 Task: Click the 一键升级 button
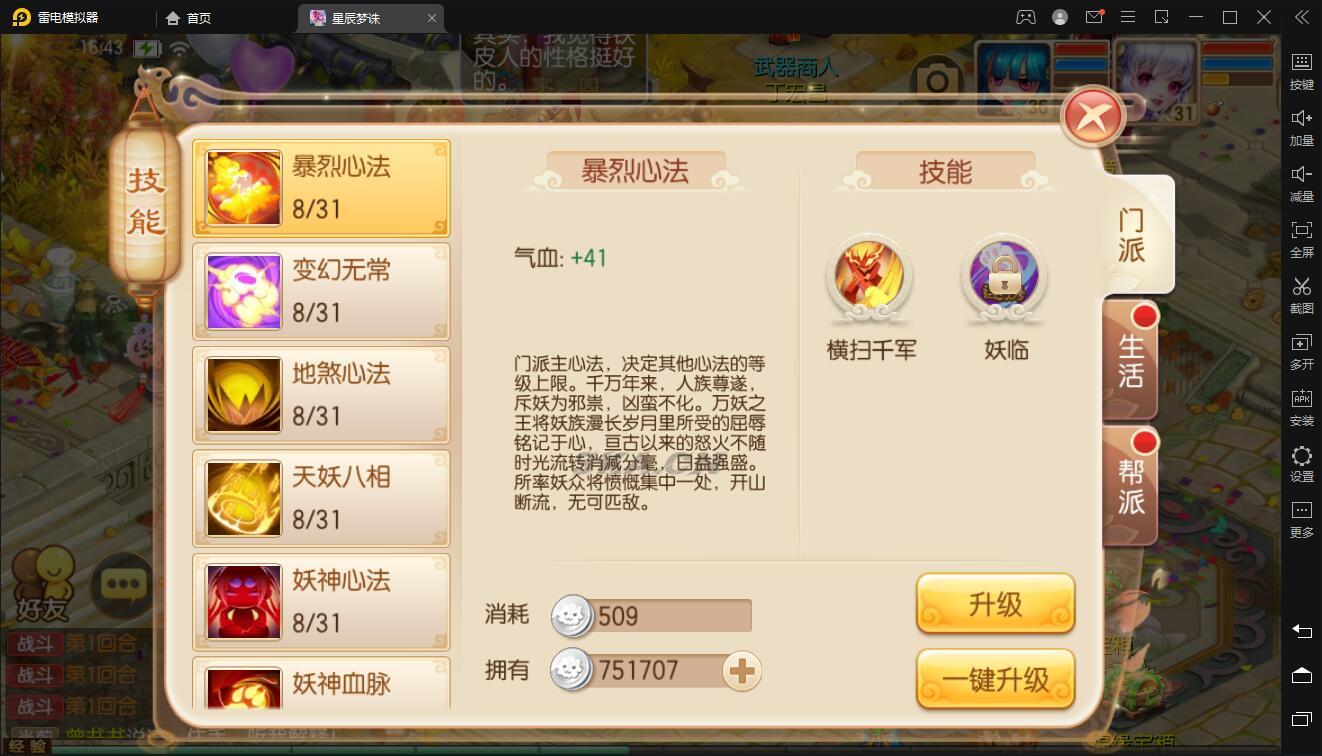coord(995,679)
